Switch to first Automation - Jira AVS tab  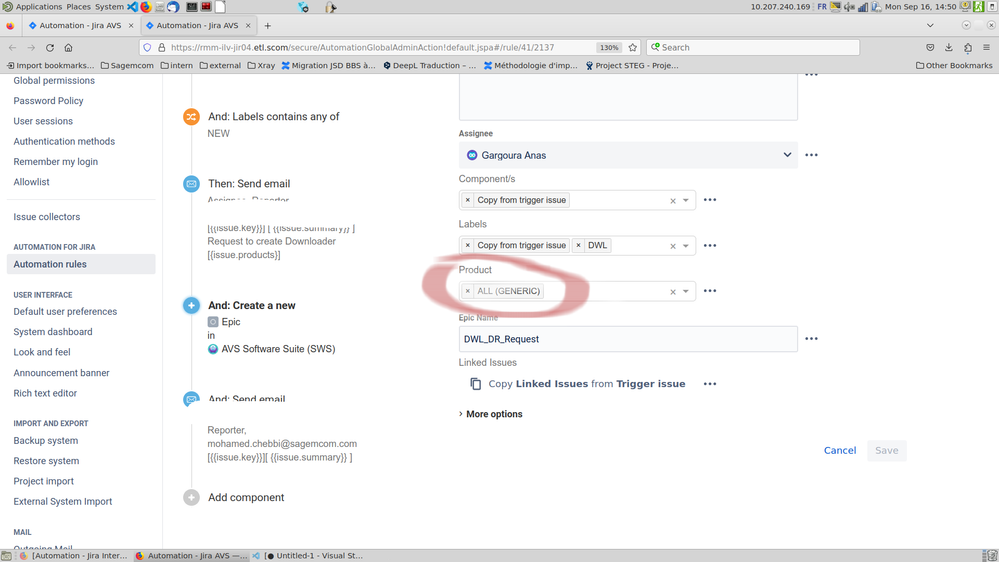pos(80,26)
